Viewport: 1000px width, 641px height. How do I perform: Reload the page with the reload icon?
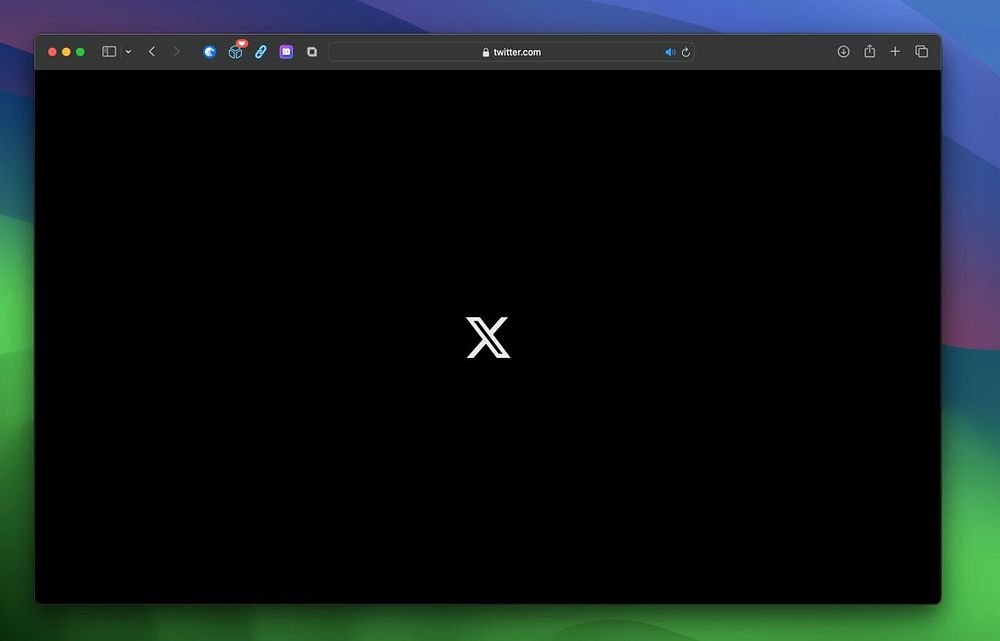(x=686, y=52)
